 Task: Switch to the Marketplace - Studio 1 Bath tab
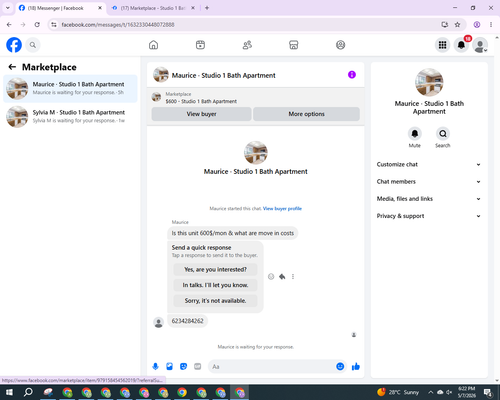tap(153, 8)
